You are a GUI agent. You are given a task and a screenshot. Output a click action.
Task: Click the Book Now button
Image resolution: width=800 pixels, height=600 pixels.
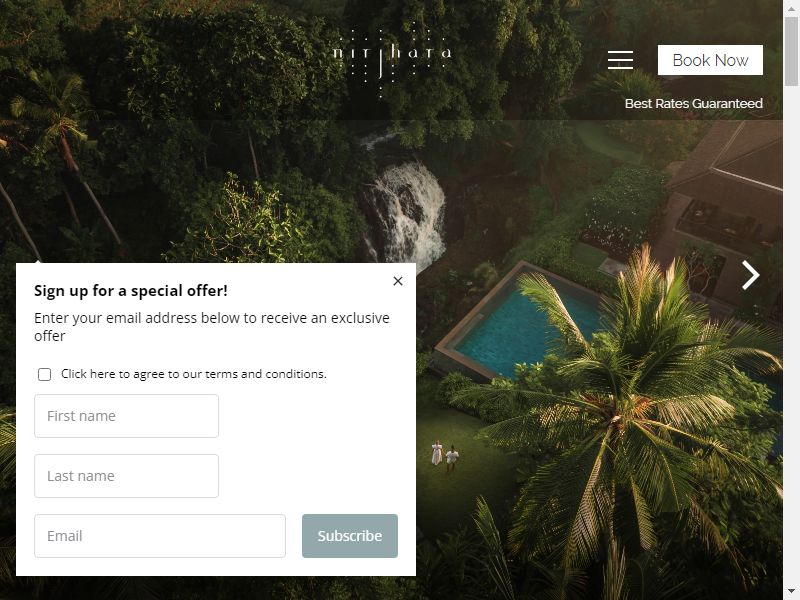tap(710, 60)
